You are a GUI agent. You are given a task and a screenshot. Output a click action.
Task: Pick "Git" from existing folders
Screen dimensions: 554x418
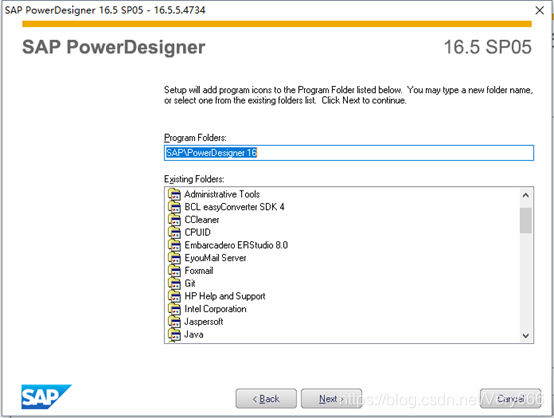(190, 283)
